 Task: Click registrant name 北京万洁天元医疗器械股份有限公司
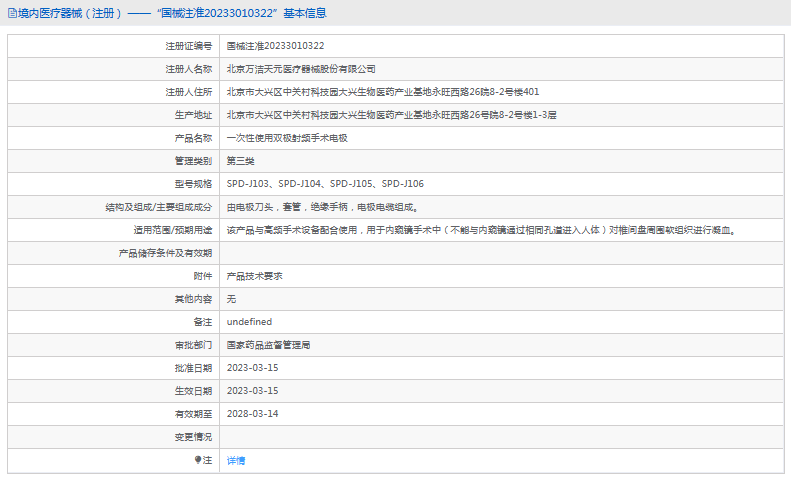[301, 69]
